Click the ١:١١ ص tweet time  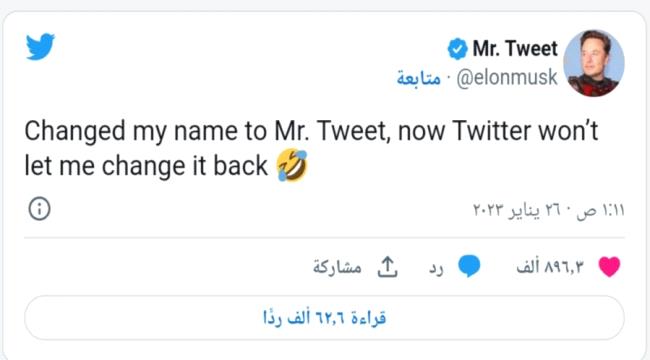point(601,210)
